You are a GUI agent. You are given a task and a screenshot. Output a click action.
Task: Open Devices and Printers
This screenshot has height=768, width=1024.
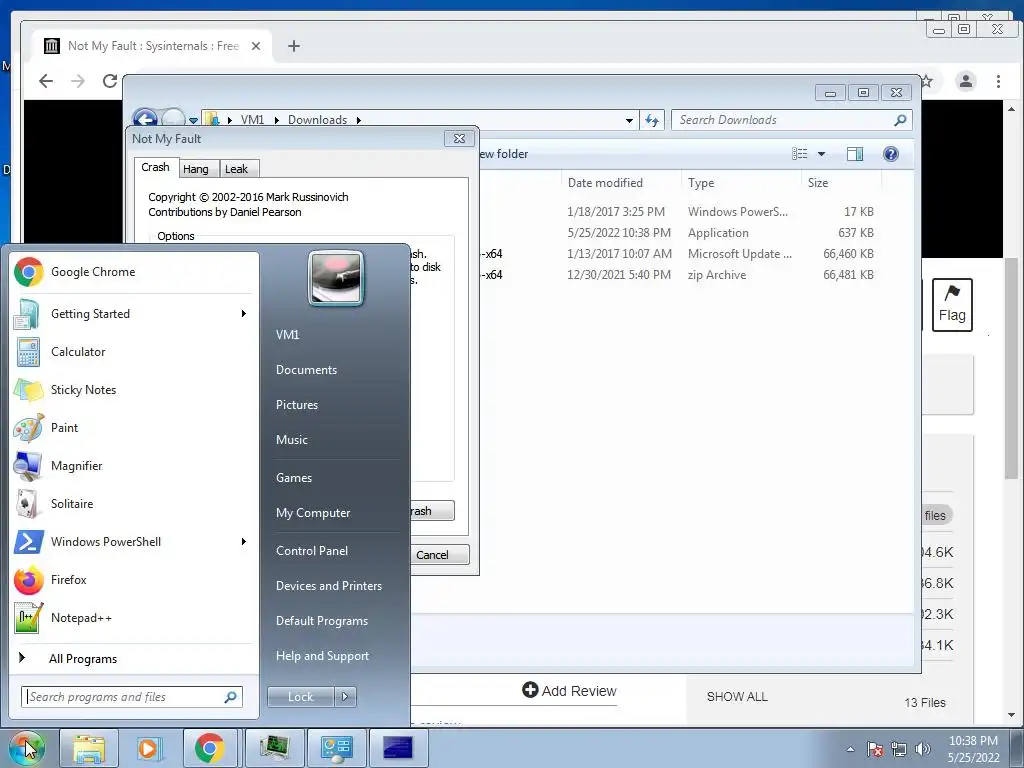click(x=328, y=586)
